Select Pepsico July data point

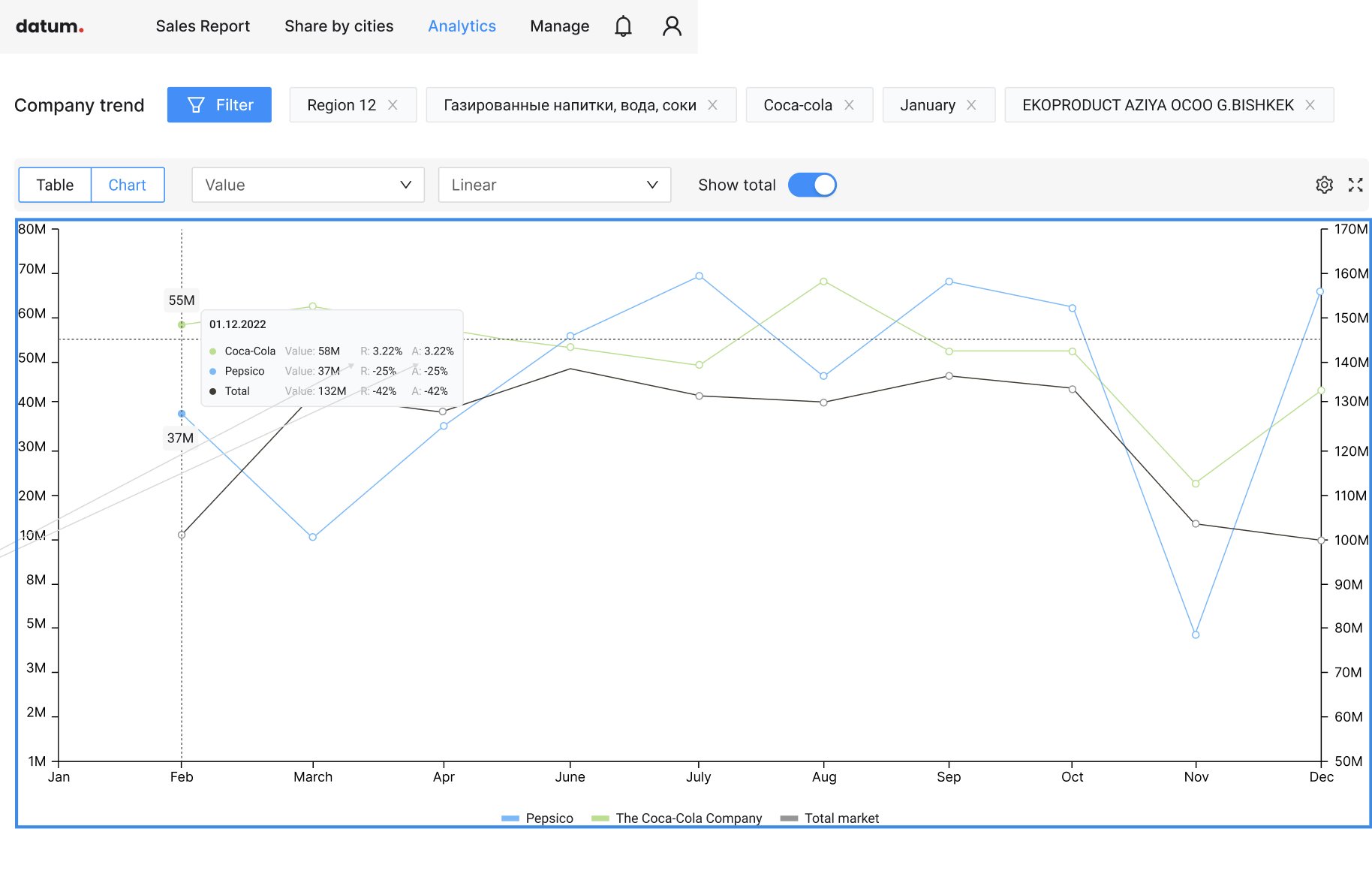[699, 276]
